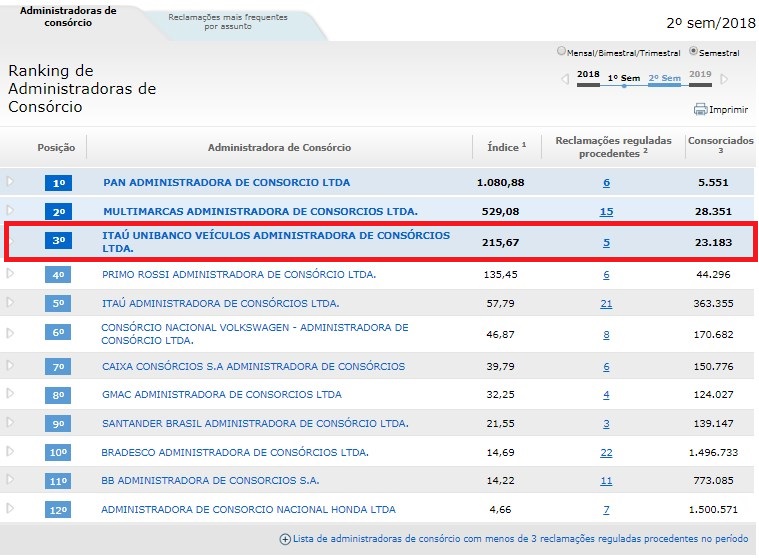Image resolution: width=759 pixels, height=558 pixels.
Task: Expand the Multimarcas Administradora row arrow
Action: point(11,211)
